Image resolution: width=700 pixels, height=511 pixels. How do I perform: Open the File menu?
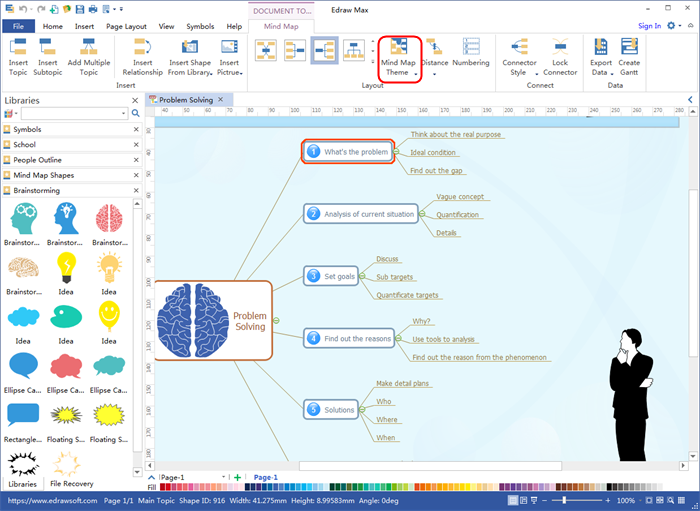(x=18, y=26)
